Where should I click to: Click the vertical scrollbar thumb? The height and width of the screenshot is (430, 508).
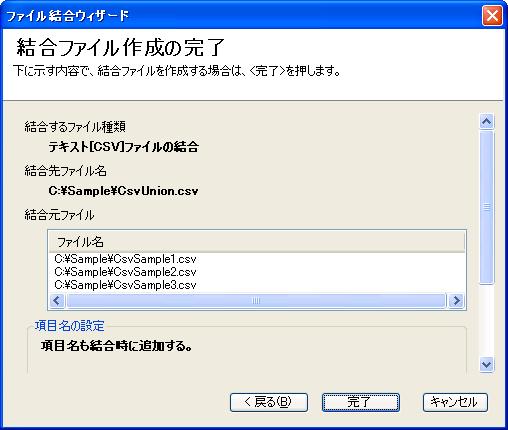(487, 207)
